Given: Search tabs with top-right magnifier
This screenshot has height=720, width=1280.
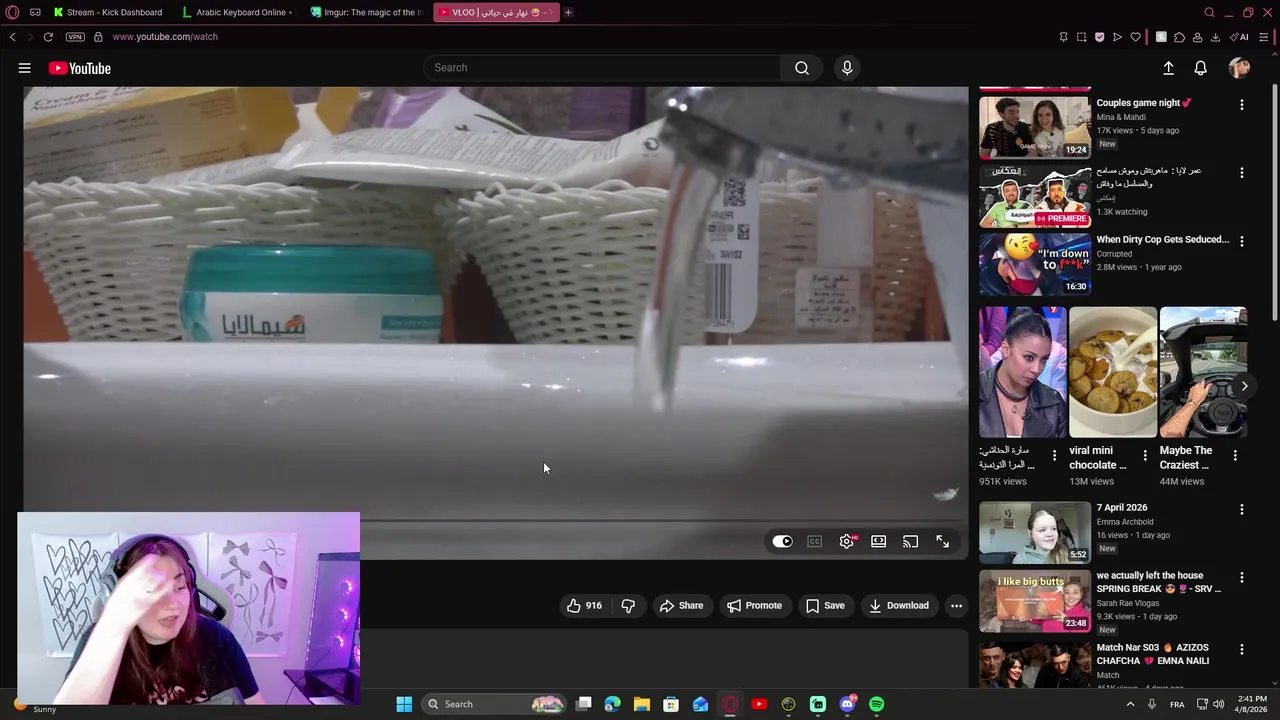Looking at the screenshot, I should point(1209,12).
